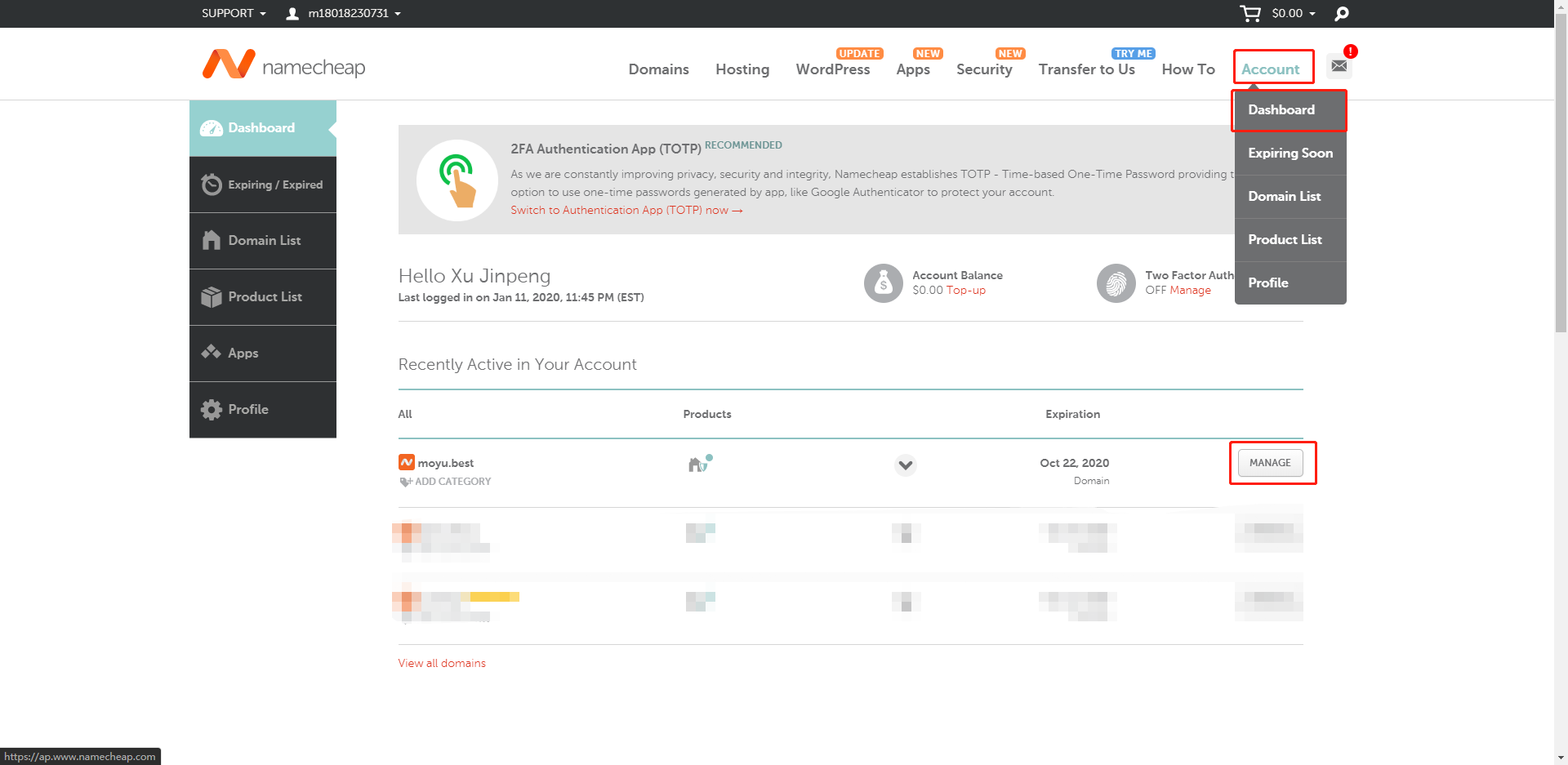Viewport: 1568px width, 765px height.
Task: Click the sidebar Apps diamonds icon
Action: pos(212,352)
